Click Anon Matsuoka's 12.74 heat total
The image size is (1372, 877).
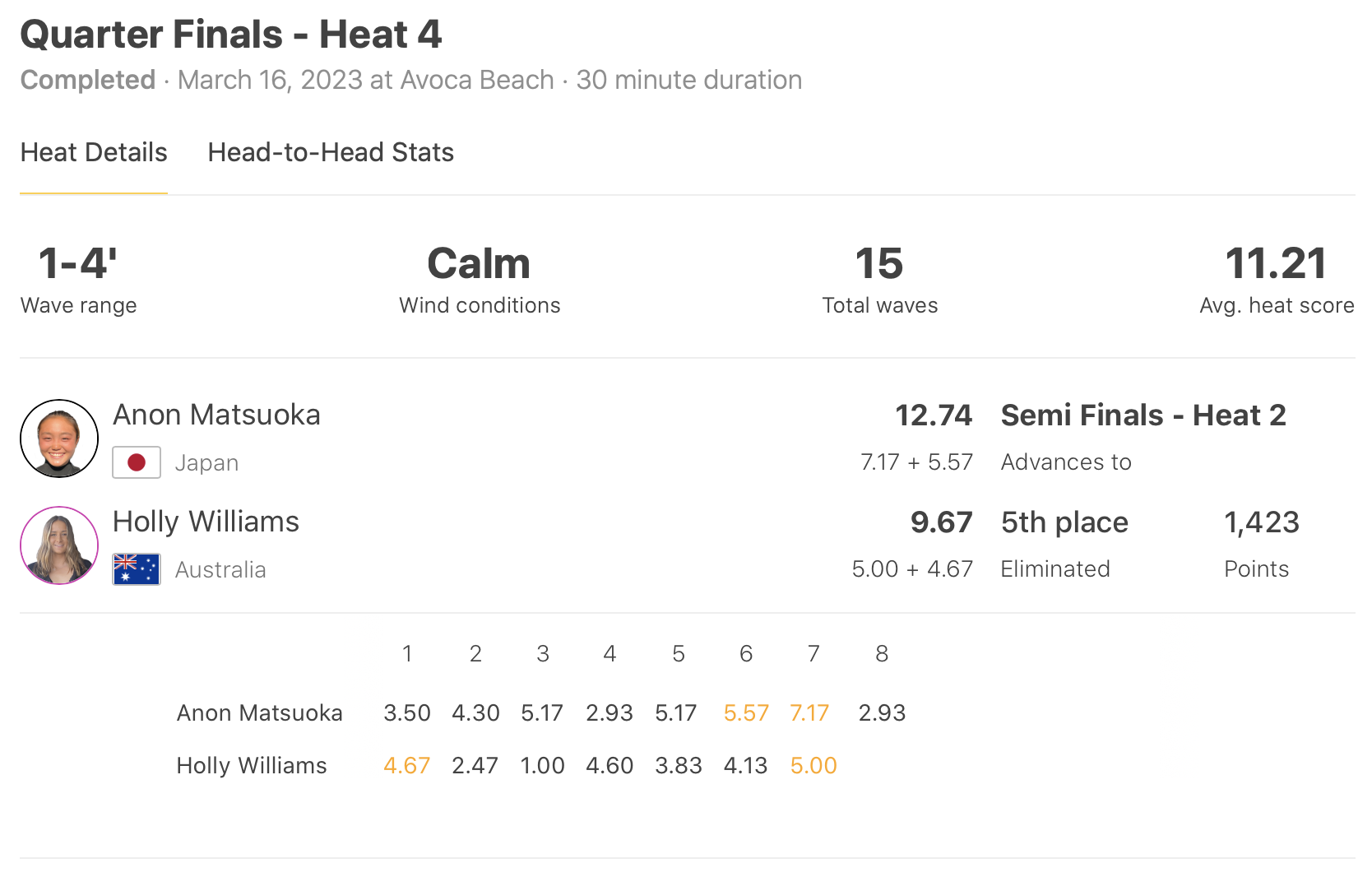point(933,415)
